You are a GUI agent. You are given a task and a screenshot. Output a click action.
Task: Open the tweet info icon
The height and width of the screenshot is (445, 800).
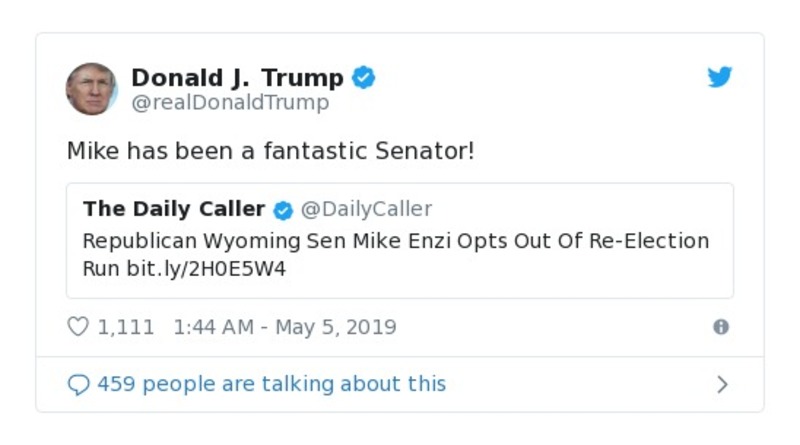coord(720,327)
